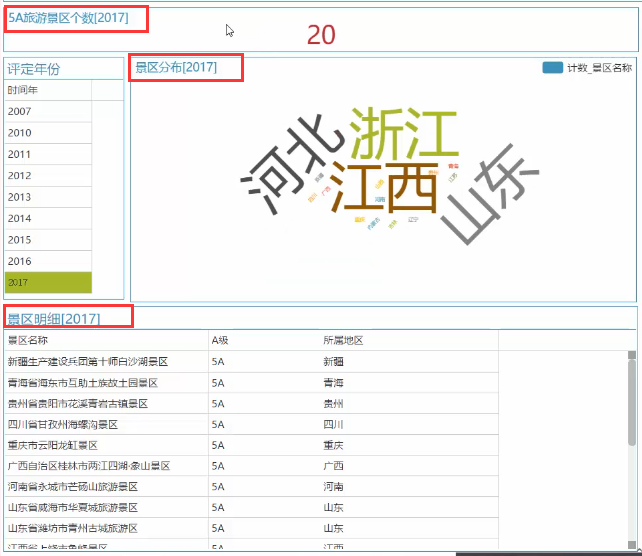
Task: Choose 2011 from the 时间年 list
Action: (x=48, y=154)
